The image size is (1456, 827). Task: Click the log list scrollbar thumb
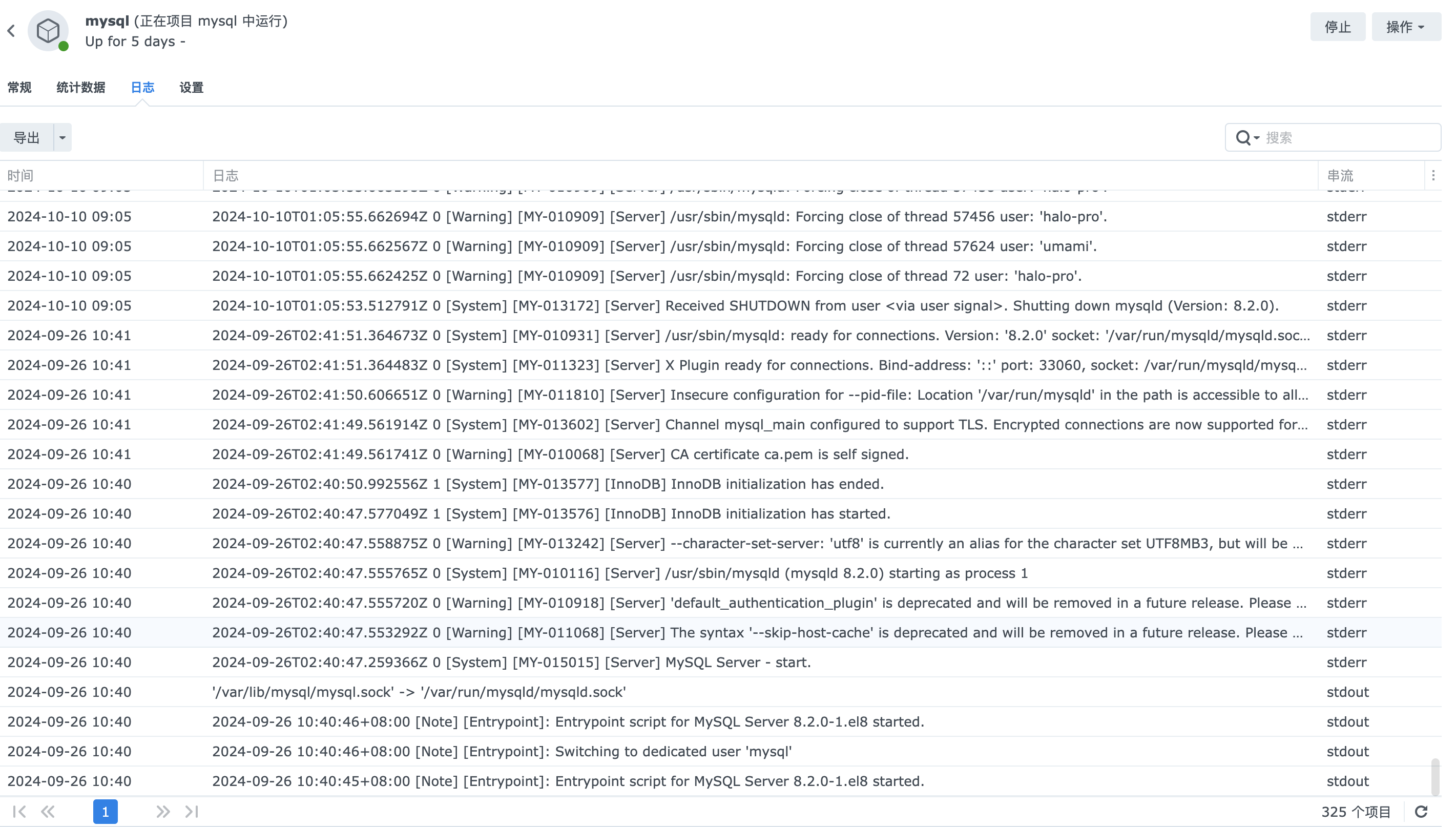click(1435, 776)
